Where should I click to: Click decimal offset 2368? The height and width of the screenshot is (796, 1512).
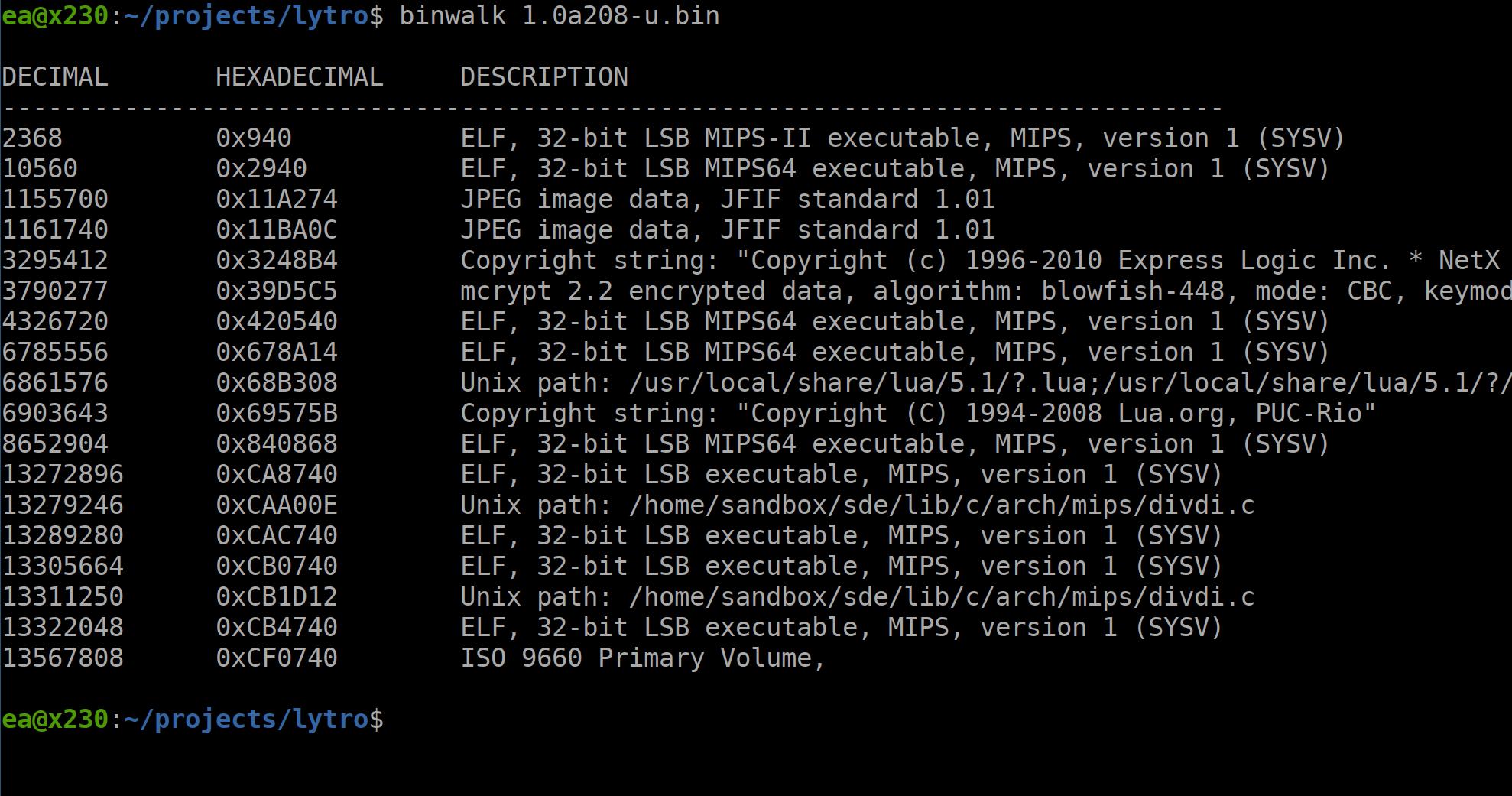click(32, 138)
